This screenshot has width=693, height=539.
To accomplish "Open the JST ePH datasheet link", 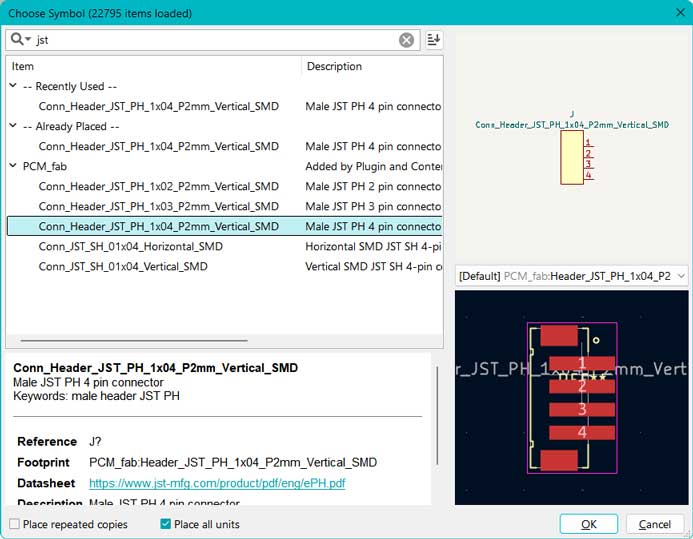I will [217, 483].
